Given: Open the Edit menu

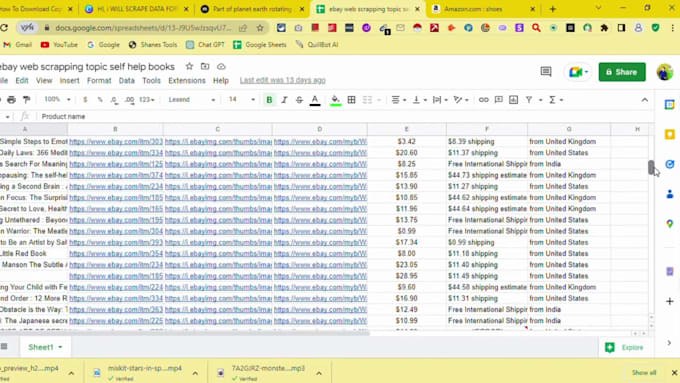Looking at the screenshot, I should point(22,81).
